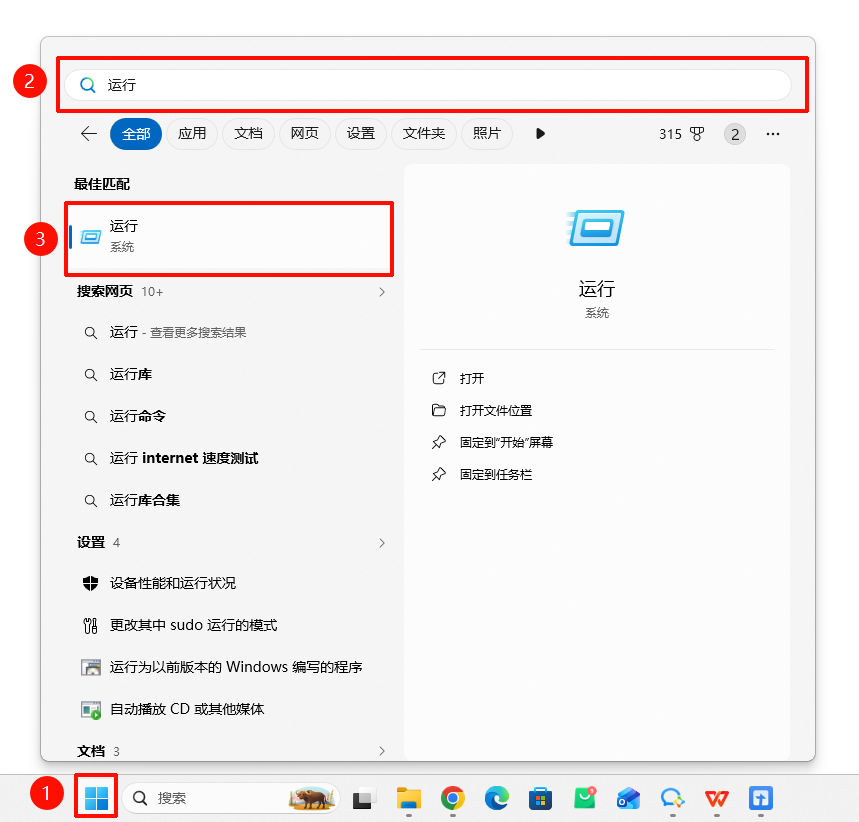Expand the 文档 results section
The image size is (859, 822).
click(x=382, y=751)
